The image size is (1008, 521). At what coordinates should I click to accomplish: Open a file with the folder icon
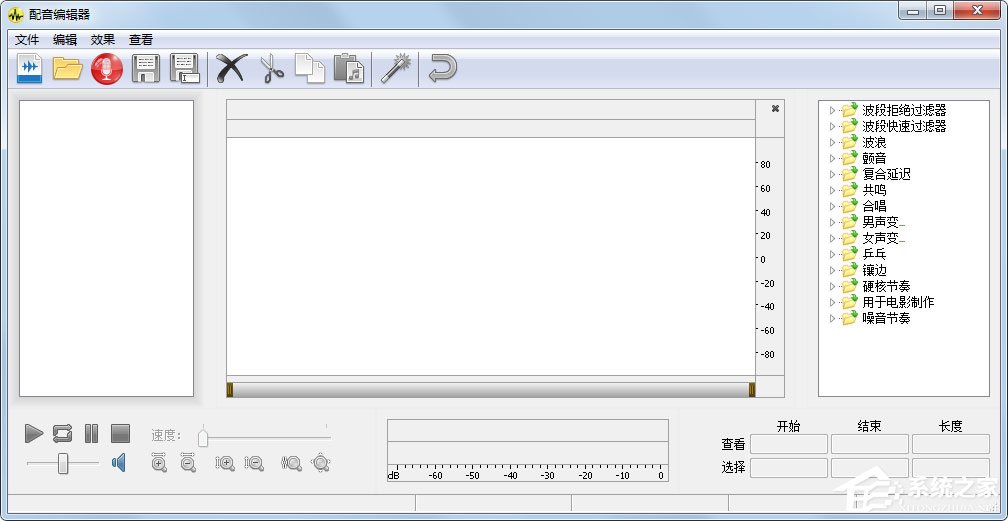tap(68, 69)
